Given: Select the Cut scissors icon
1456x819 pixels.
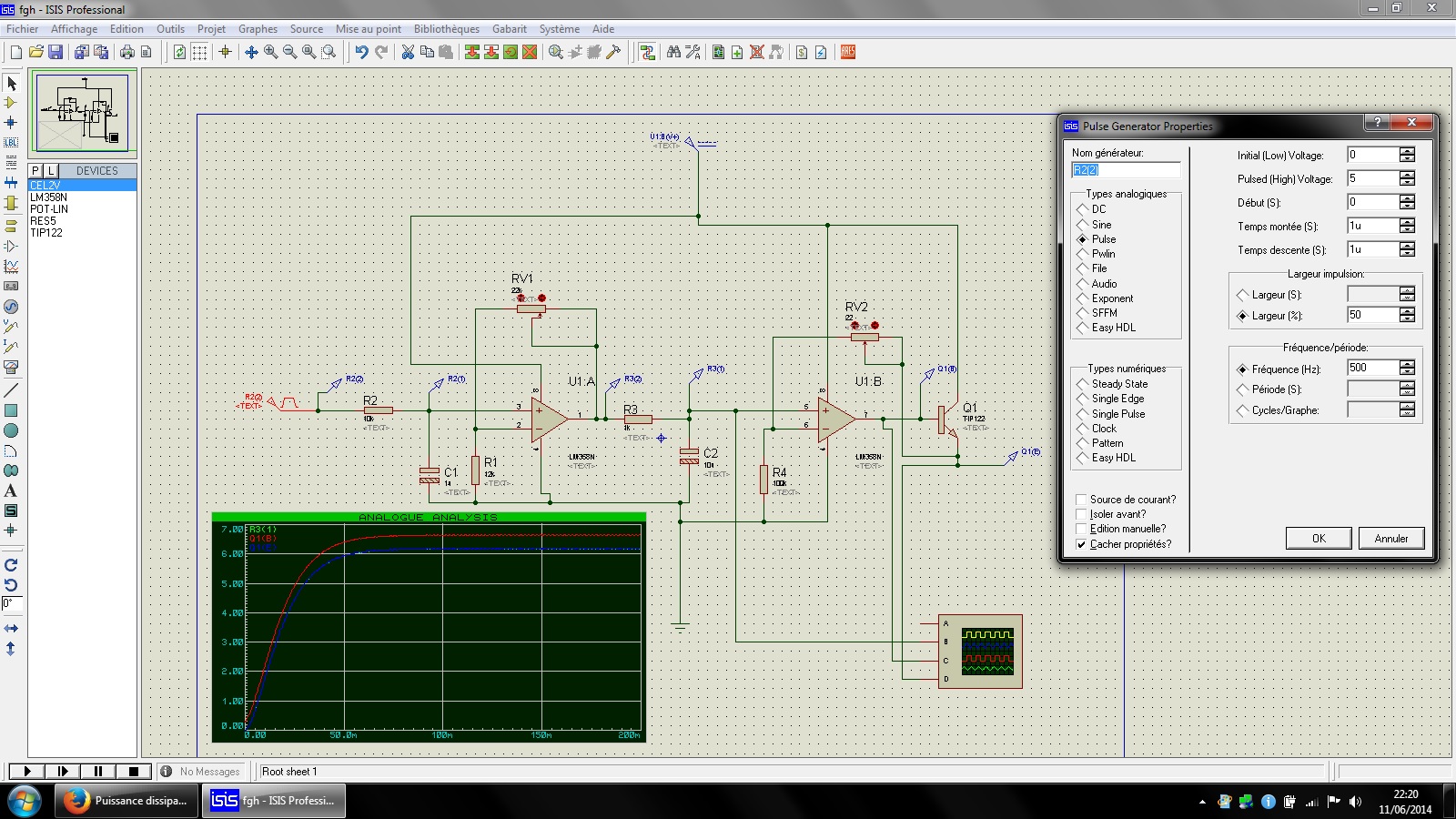Looking at the screenshot, I should click(x=408, y=52).
